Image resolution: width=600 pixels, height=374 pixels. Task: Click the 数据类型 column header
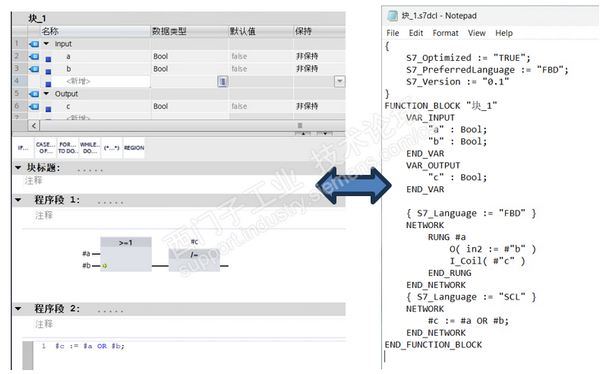[189, 31]
